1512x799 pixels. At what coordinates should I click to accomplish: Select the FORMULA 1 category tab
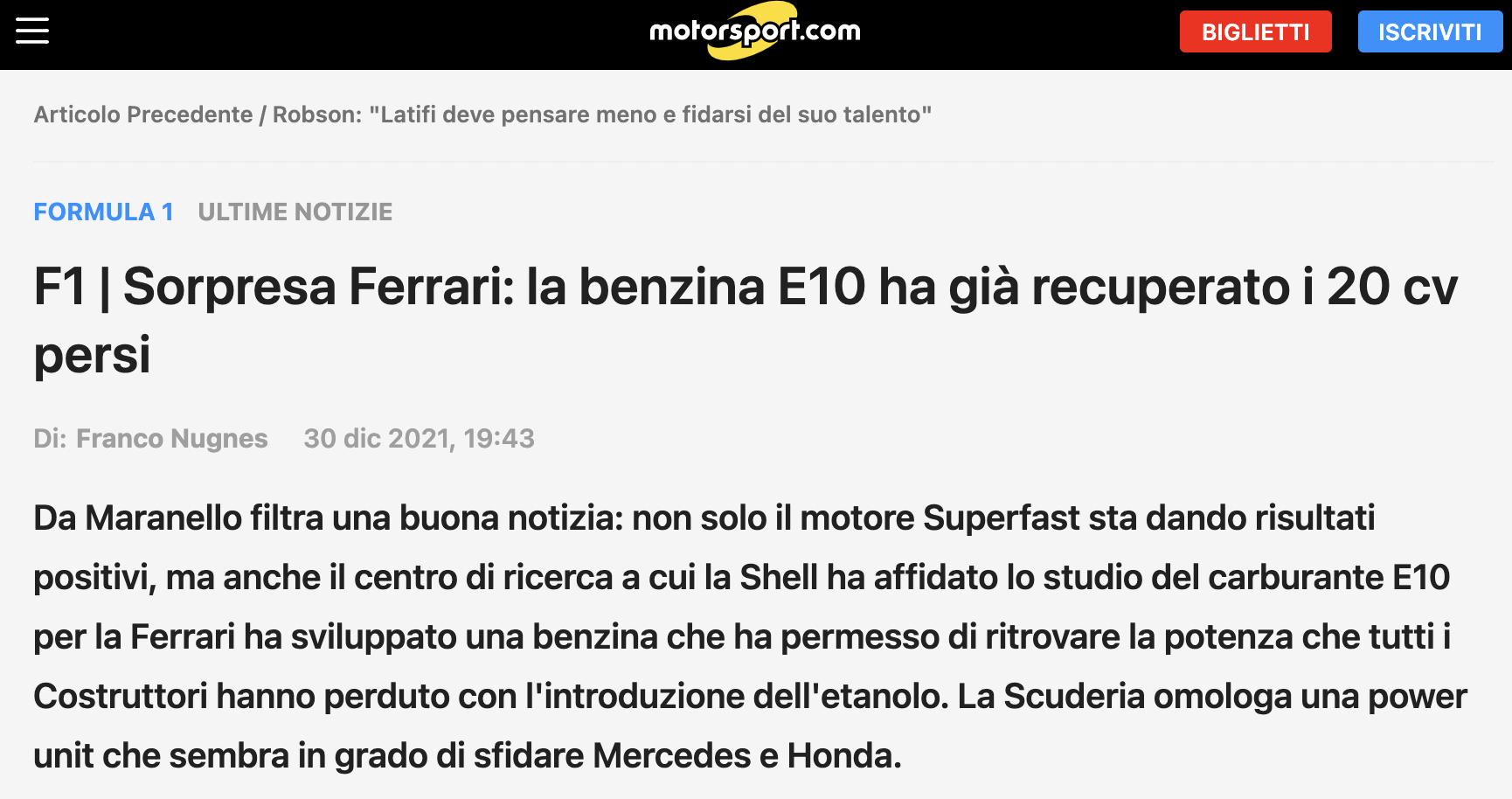click(x=103, y=212)
